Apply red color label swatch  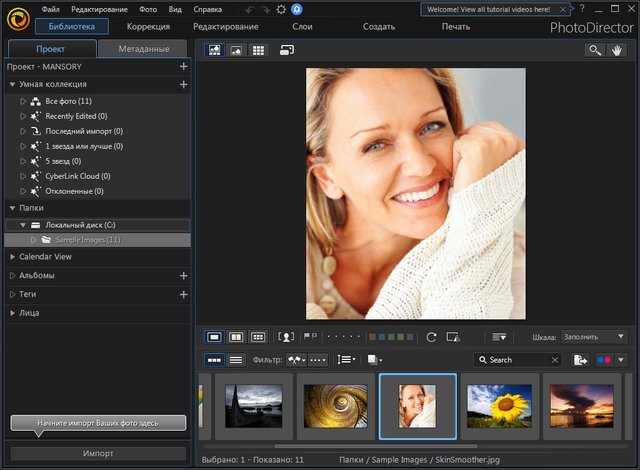[x=372, y=337]
